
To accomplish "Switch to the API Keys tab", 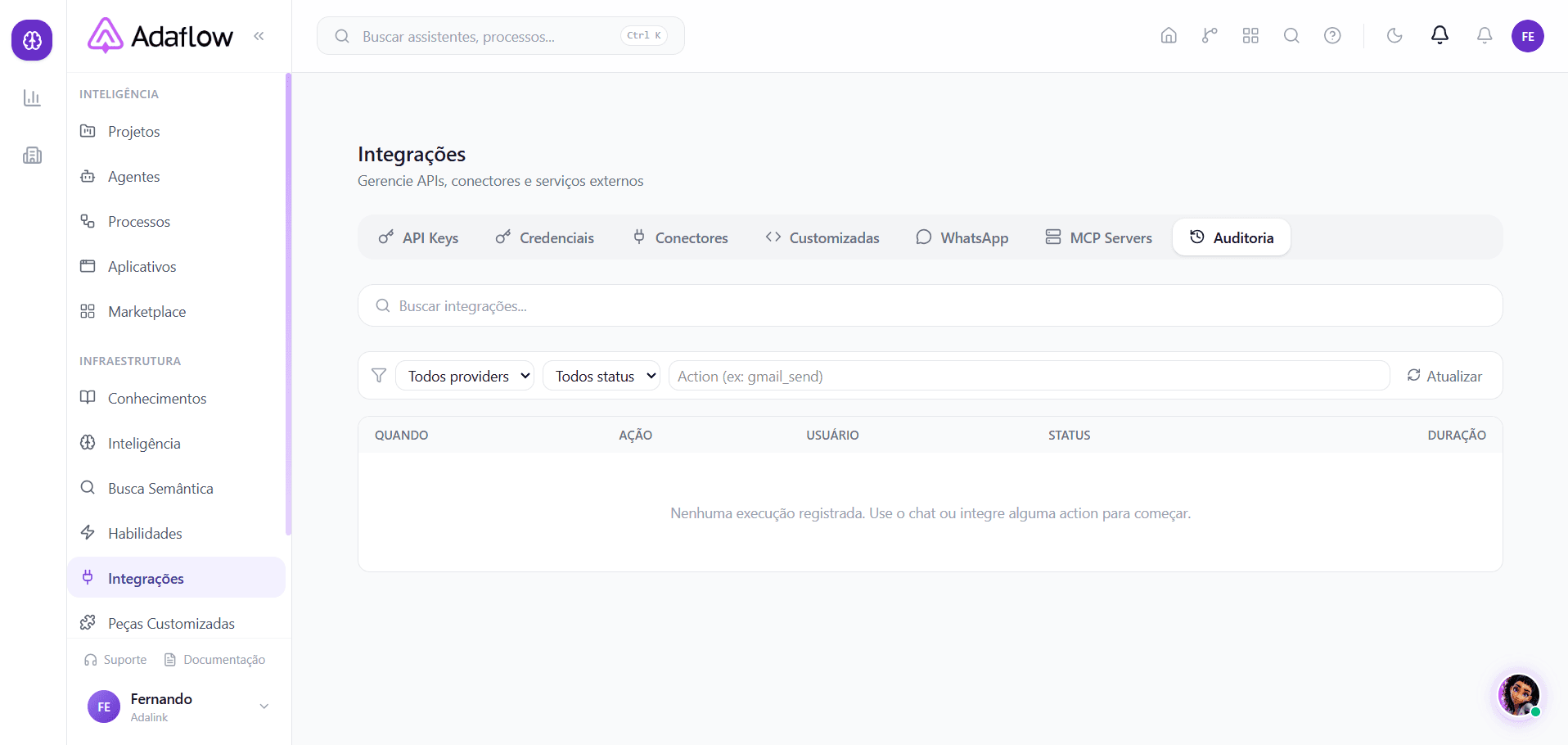I will [418, 237].
